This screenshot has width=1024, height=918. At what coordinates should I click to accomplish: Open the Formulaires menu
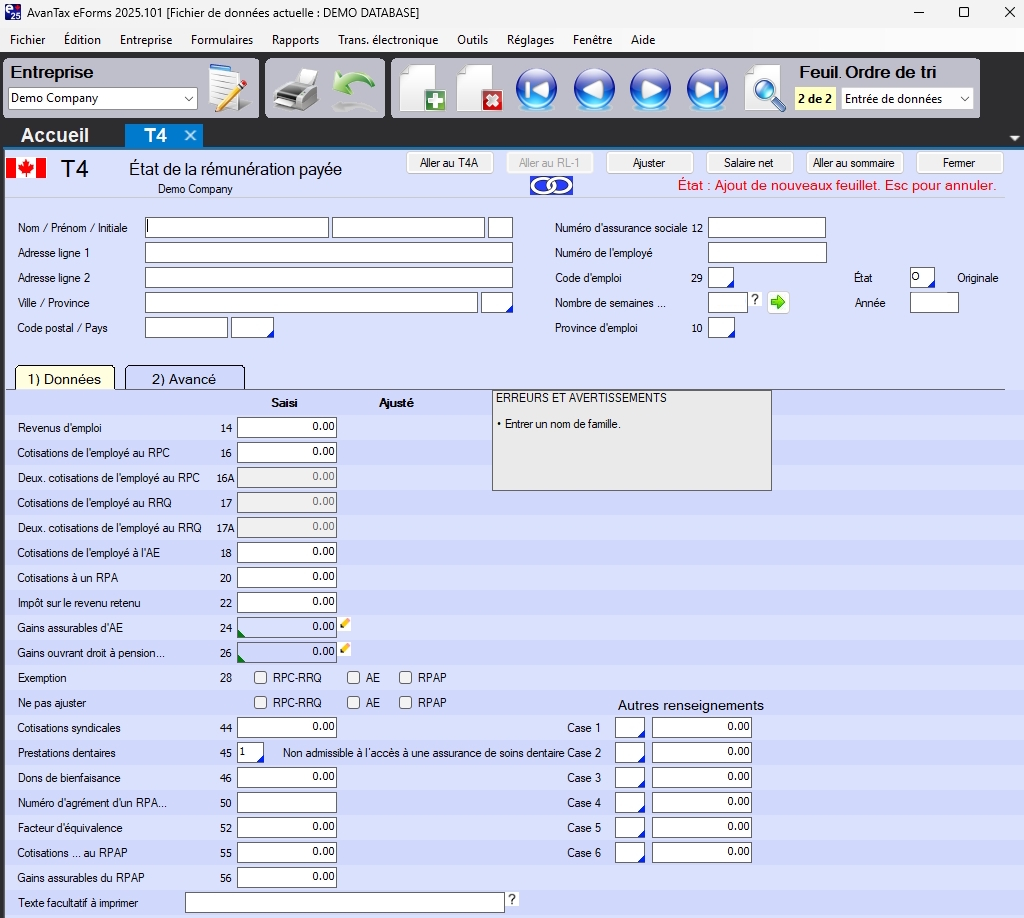[221, 40]
